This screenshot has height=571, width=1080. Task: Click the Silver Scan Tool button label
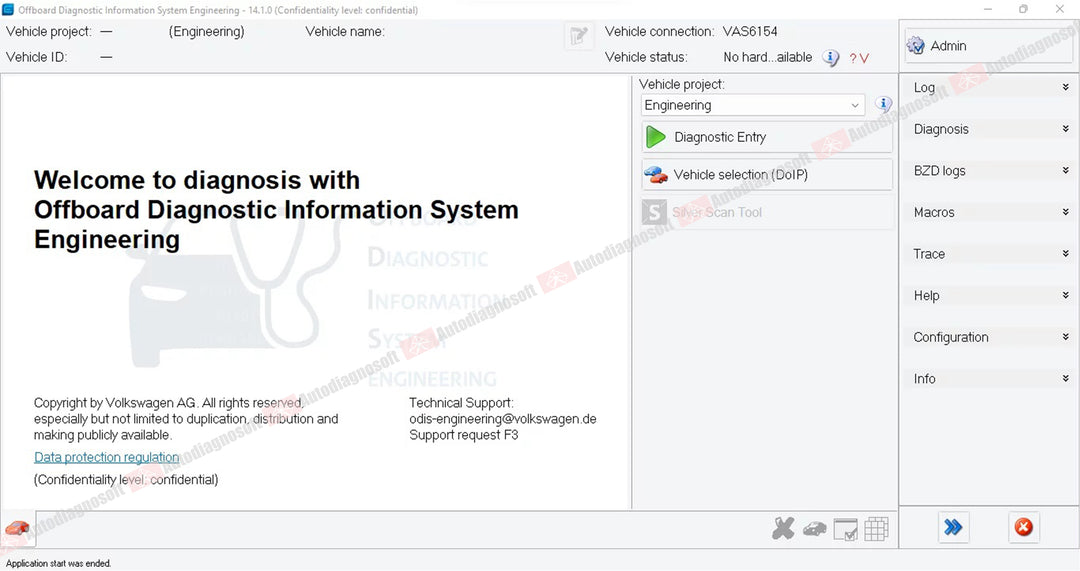(x=717, y=212)
